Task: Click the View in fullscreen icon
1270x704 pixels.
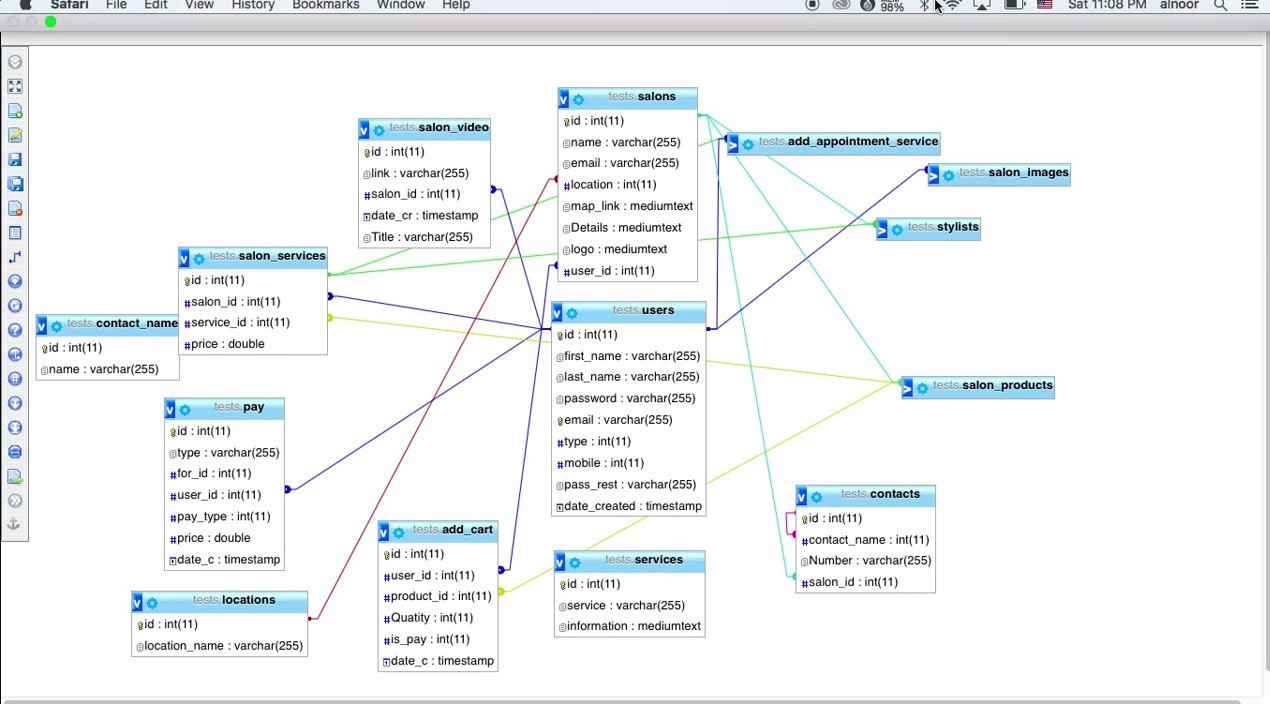Action: pyautogui.click(x=15, y=87)
